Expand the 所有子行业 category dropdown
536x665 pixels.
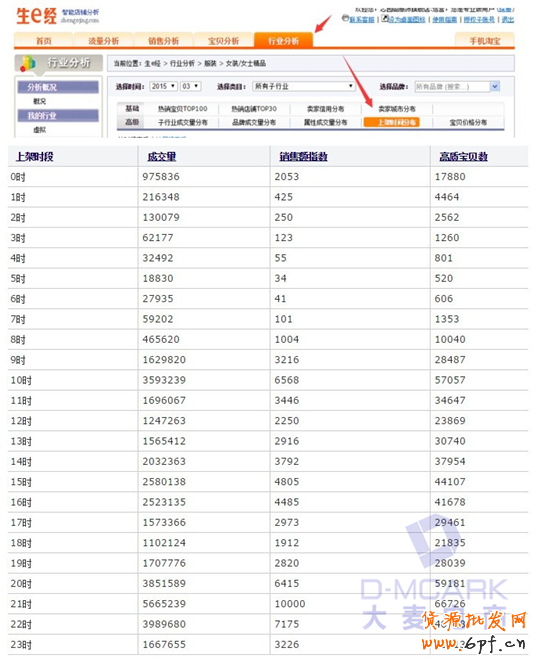tap(304, 86)
